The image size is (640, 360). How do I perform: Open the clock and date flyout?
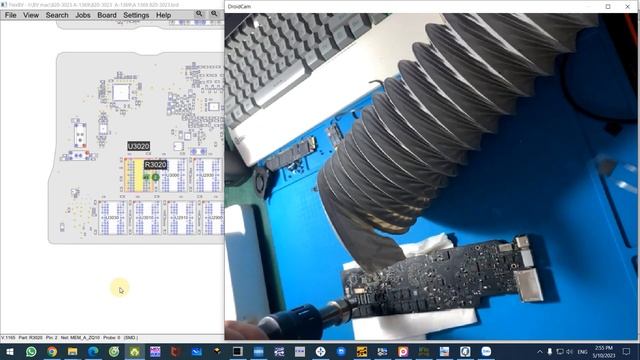[604, 351]
